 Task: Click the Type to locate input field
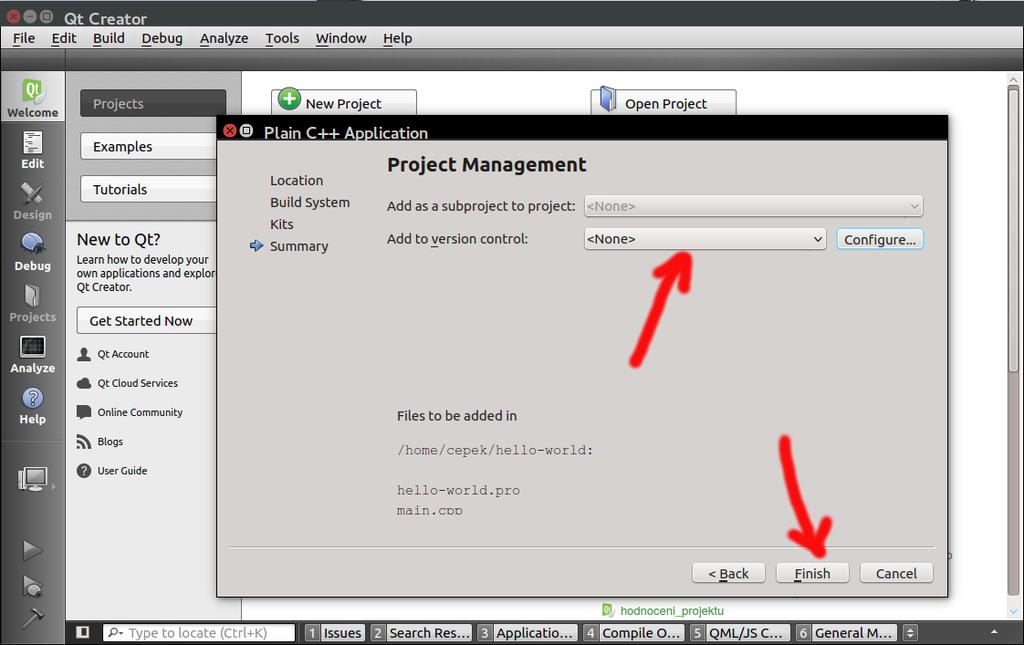pyautogui.click(x=199, y=632)
